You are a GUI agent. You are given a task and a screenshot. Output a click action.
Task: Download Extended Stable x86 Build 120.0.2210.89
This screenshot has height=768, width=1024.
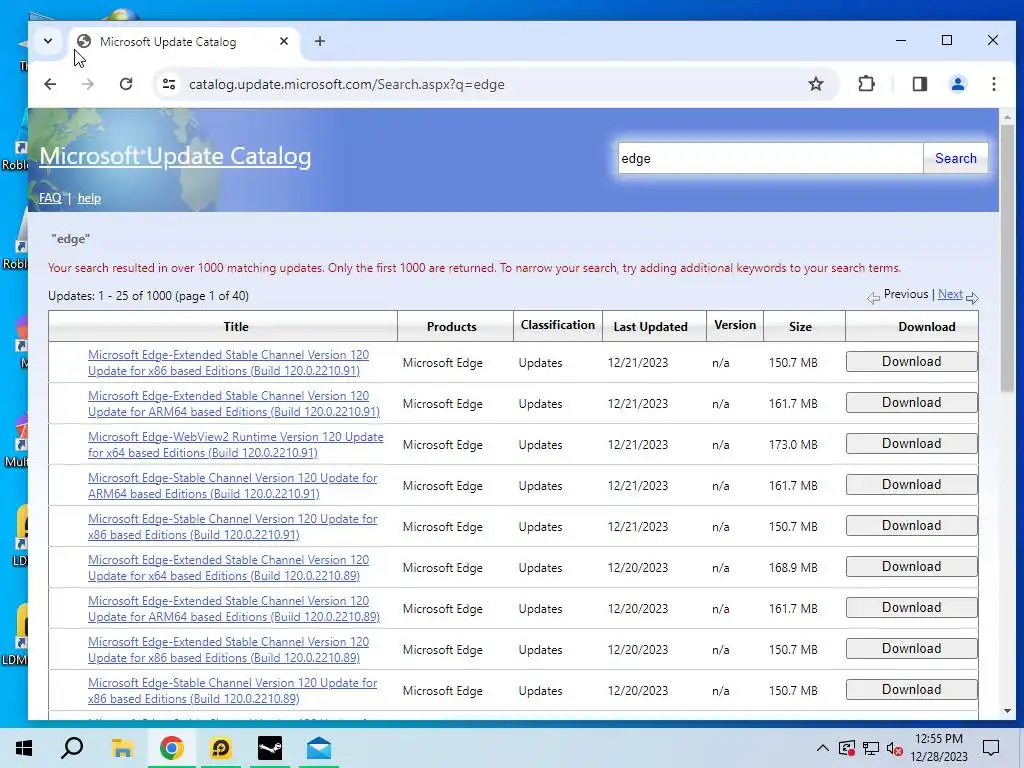(x=912, y=649)
